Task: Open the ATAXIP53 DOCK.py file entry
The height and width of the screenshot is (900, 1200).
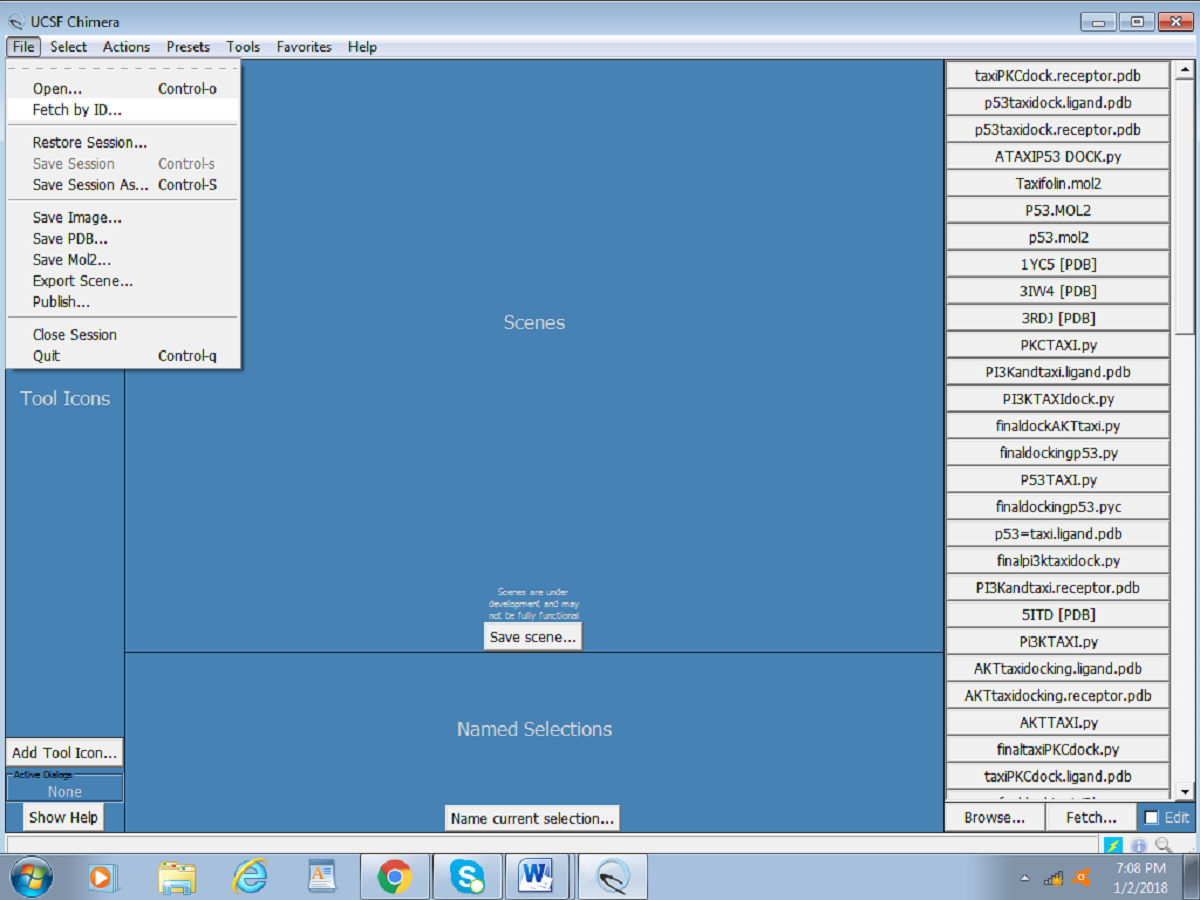Action: click(1057, 156)
